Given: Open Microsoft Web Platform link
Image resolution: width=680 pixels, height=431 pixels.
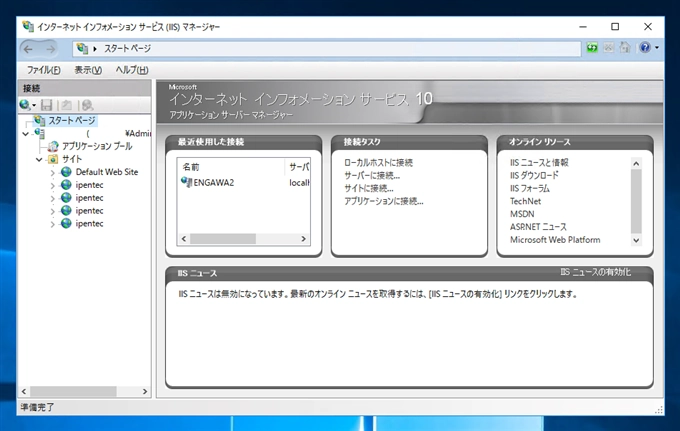Looking at the screenshot, I should [555, 240].
